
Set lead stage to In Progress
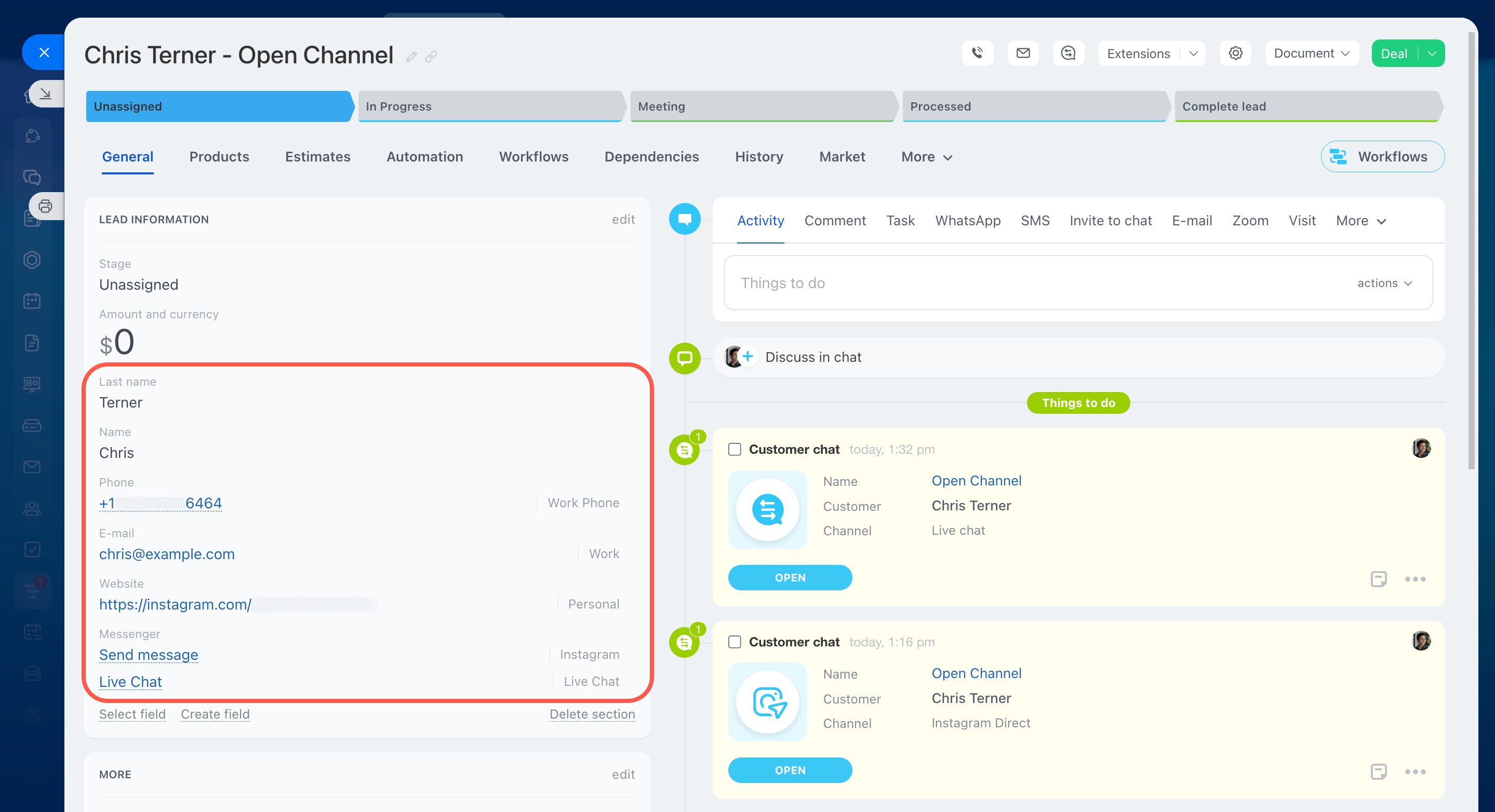click(490, 106)
